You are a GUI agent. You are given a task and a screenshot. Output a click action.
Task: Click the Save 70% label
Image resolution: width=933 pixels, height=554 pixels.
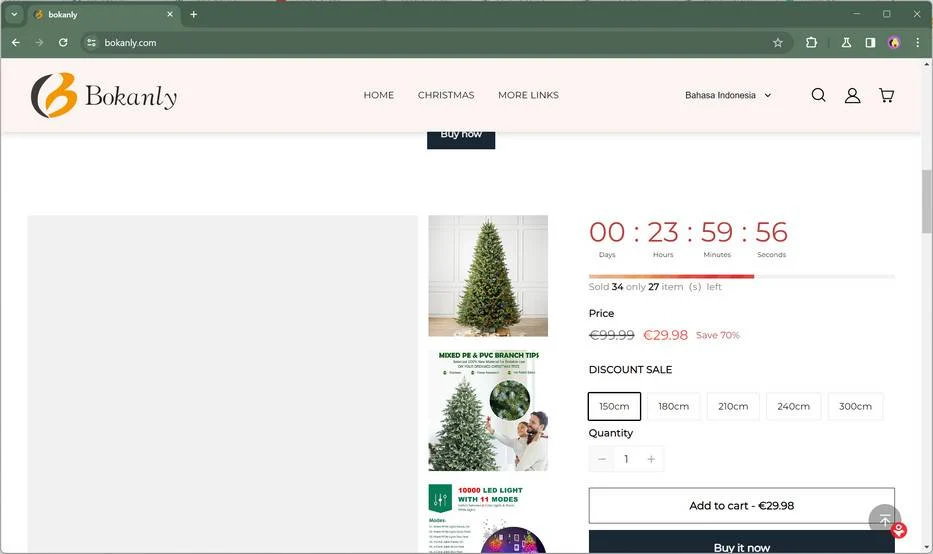[x=718, y=336]
